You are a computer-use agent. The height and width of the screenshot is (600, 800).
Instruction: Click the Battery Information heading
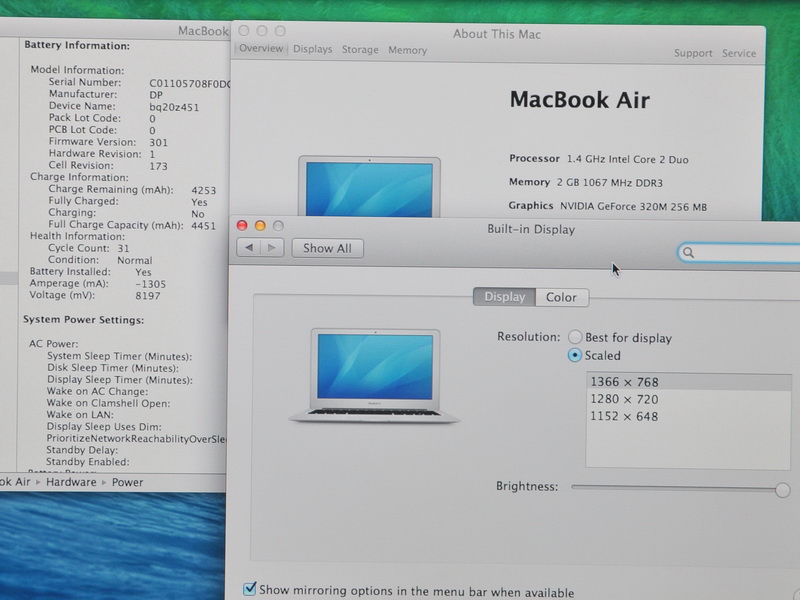tap(77, 45)
